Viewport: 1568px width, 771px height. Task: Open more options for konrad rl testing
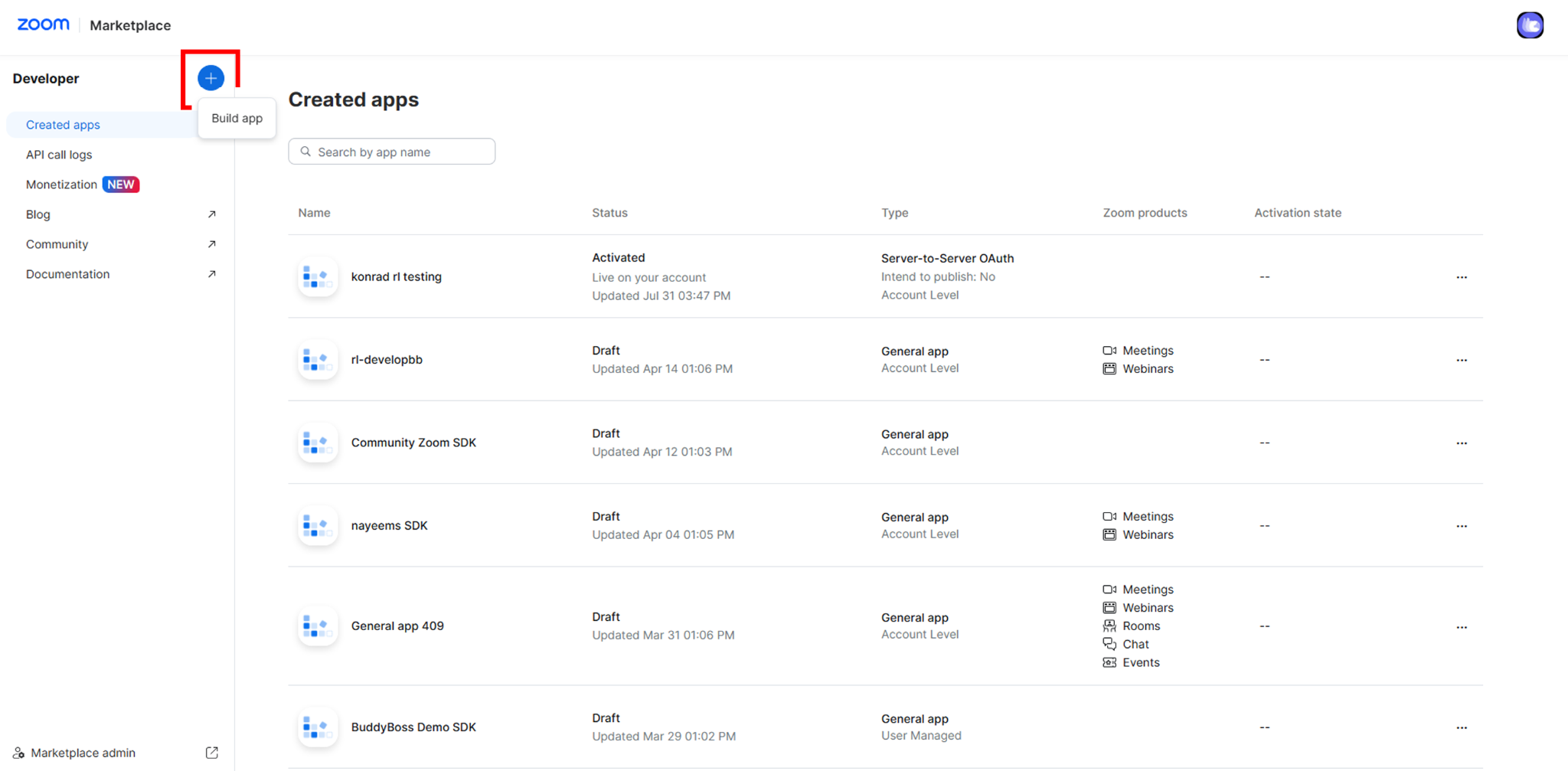tap(1462, 277)
